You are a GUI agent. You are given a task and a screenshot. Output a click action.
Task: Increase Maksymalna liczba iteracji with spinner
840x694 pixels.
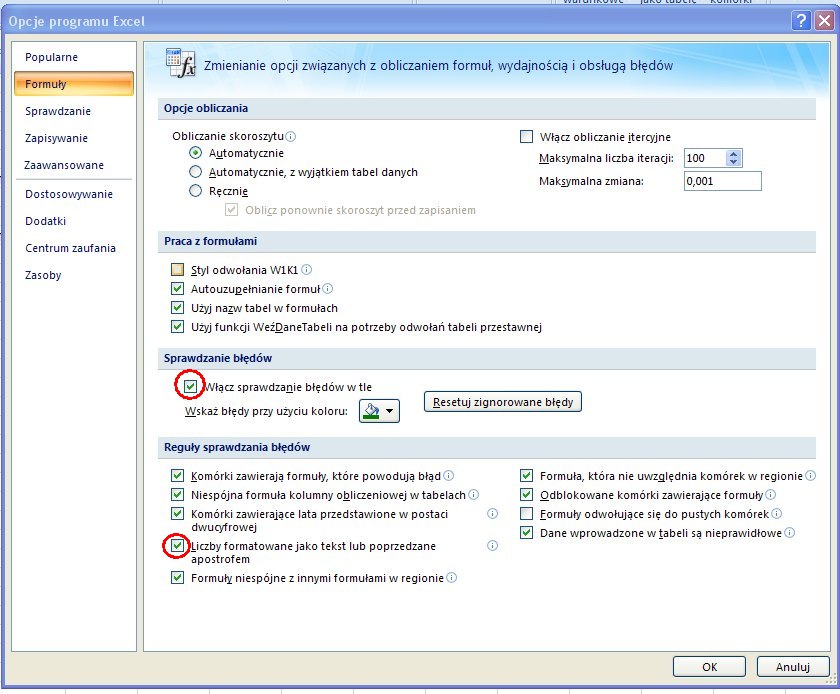734,154
